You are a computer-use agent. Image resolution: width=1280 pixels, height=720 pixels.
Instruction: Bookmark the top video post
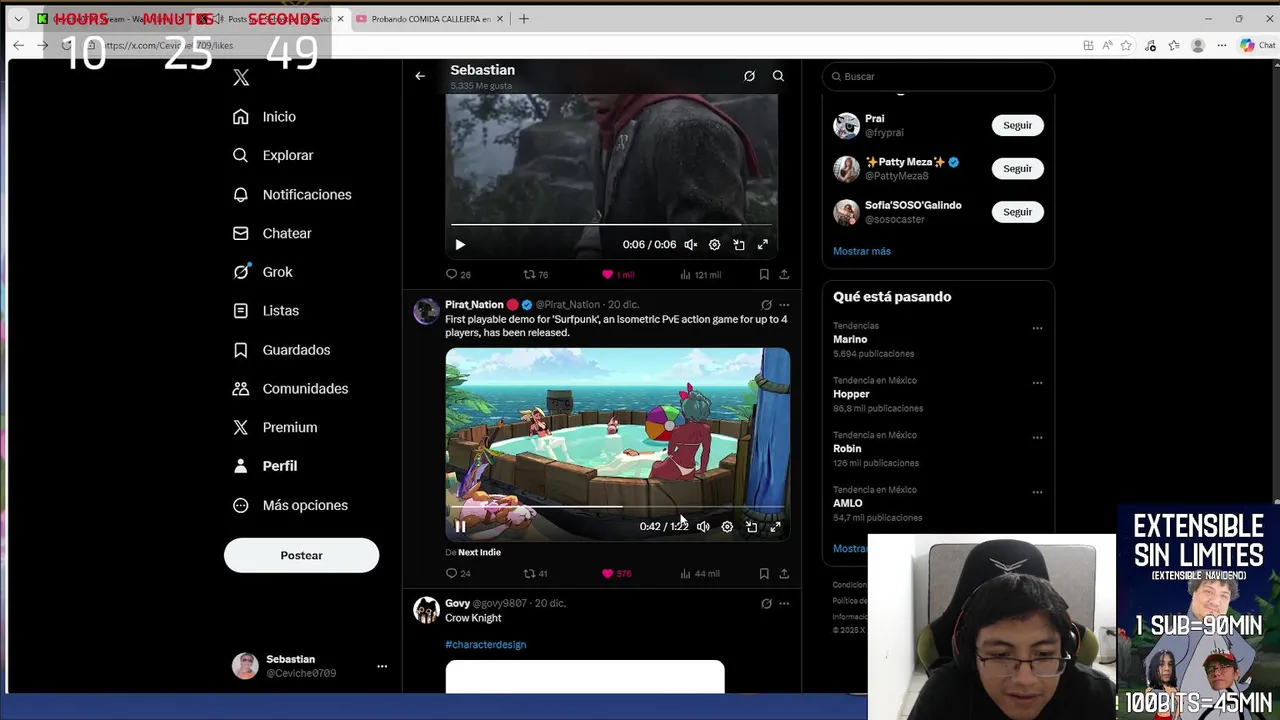pos(764,274)
